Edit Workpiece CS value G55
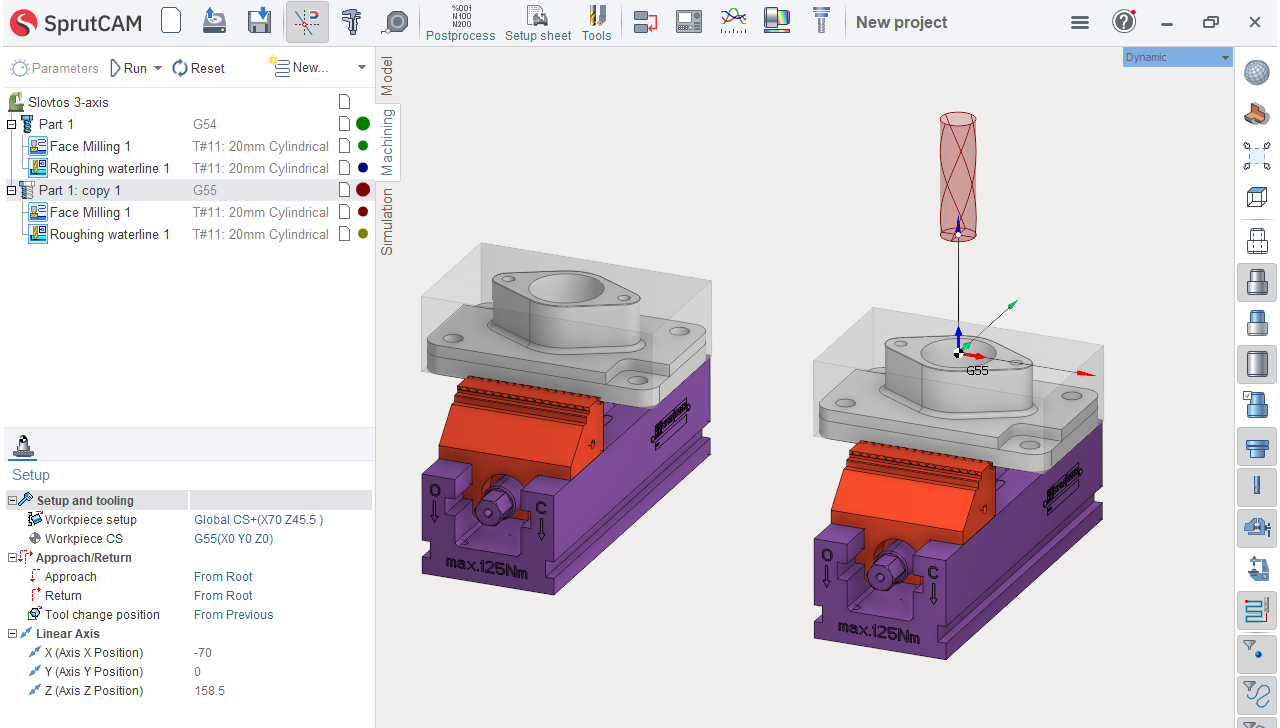The width and height of the screenshot is (1280, 728). [233, 538]
